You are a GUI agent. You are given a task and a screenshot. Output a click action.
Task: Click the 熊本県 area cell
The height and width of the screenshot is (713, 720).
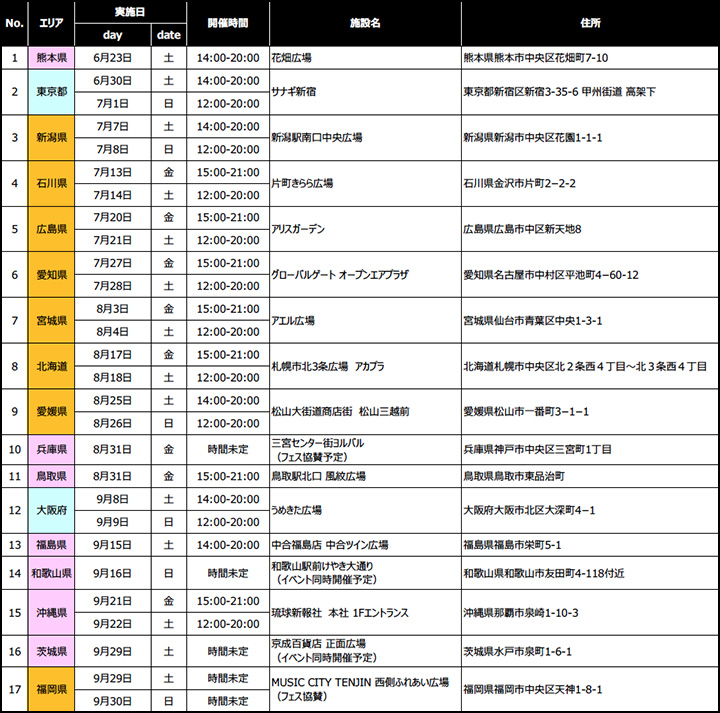point(51,58)
